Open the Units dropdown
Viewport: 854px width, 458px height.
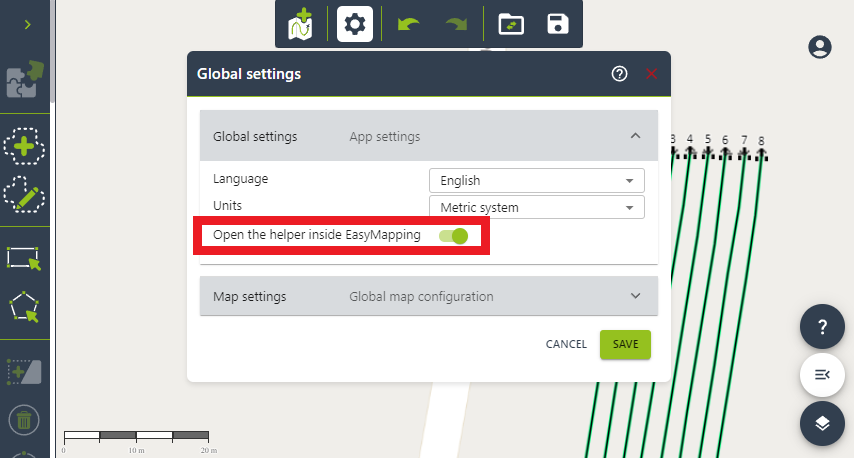536,208
